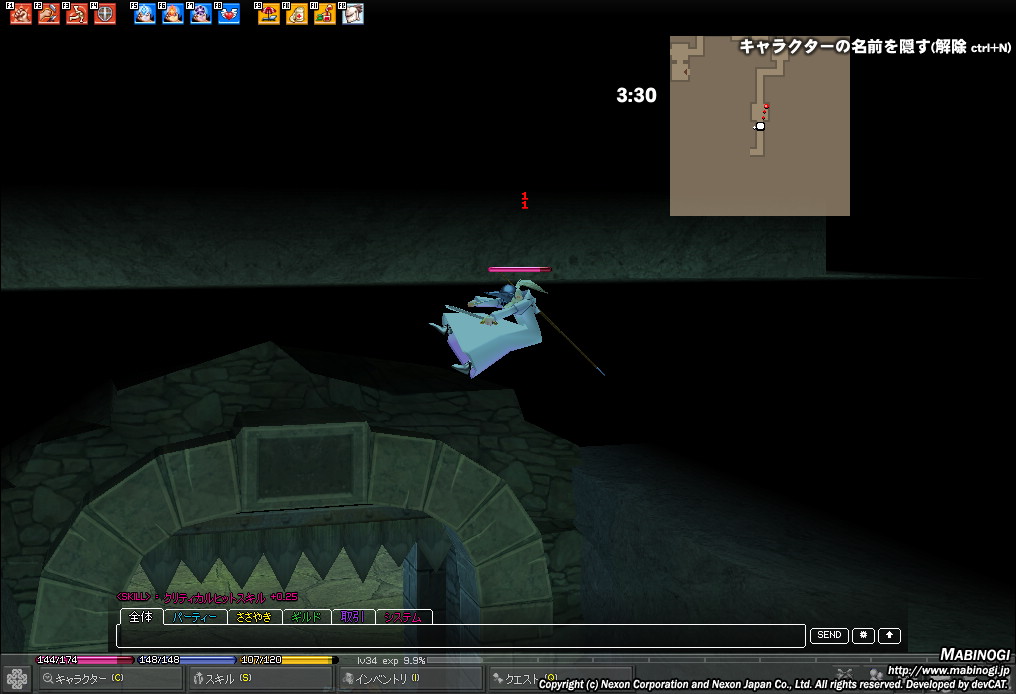This screenshot has height=694, width=1016.
Task: Use the F10 first aid bandage skill
Action: [297, 14]
